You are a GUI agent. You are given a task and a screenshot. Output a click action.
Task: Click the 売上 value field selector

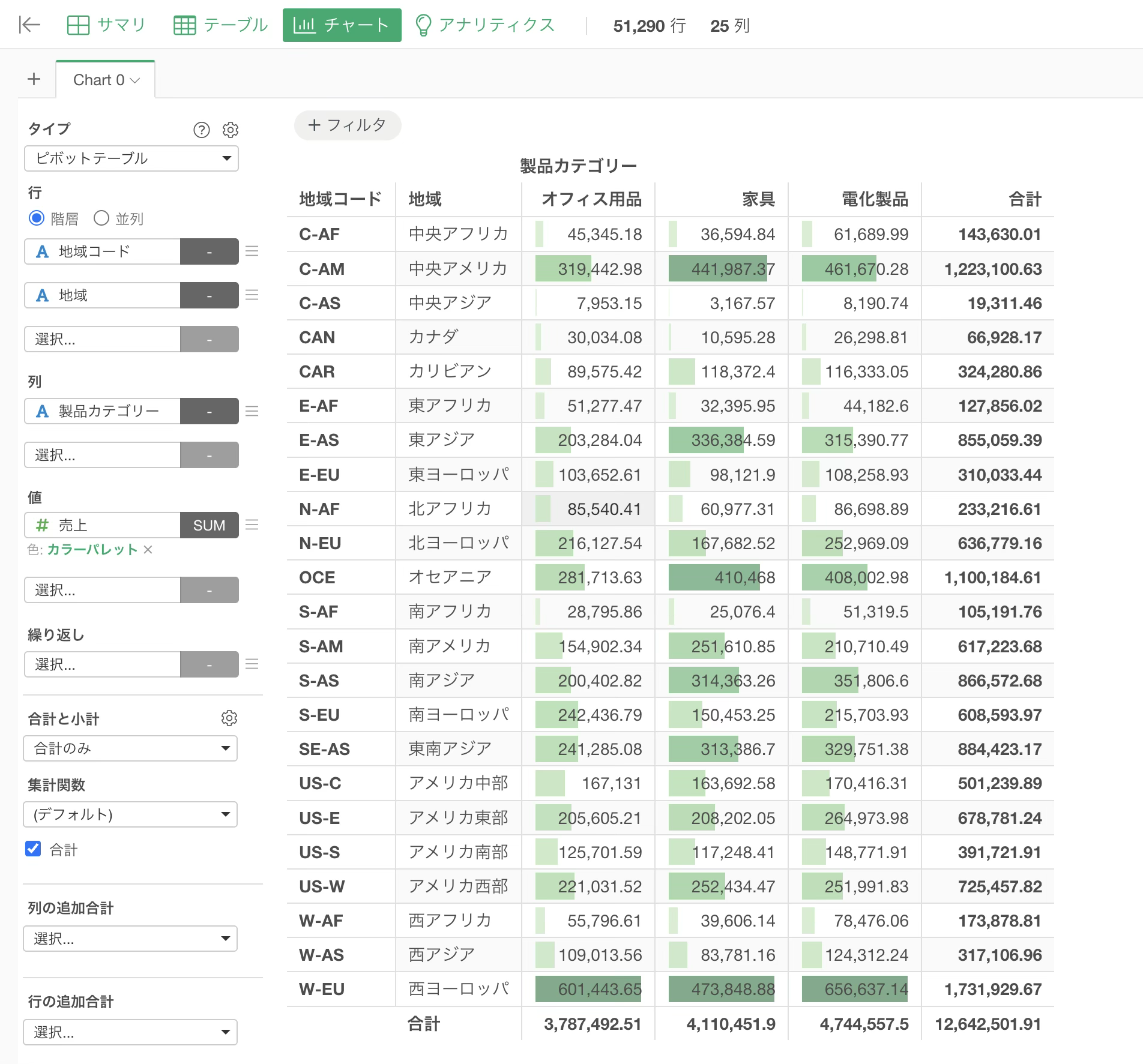[103, 525]
